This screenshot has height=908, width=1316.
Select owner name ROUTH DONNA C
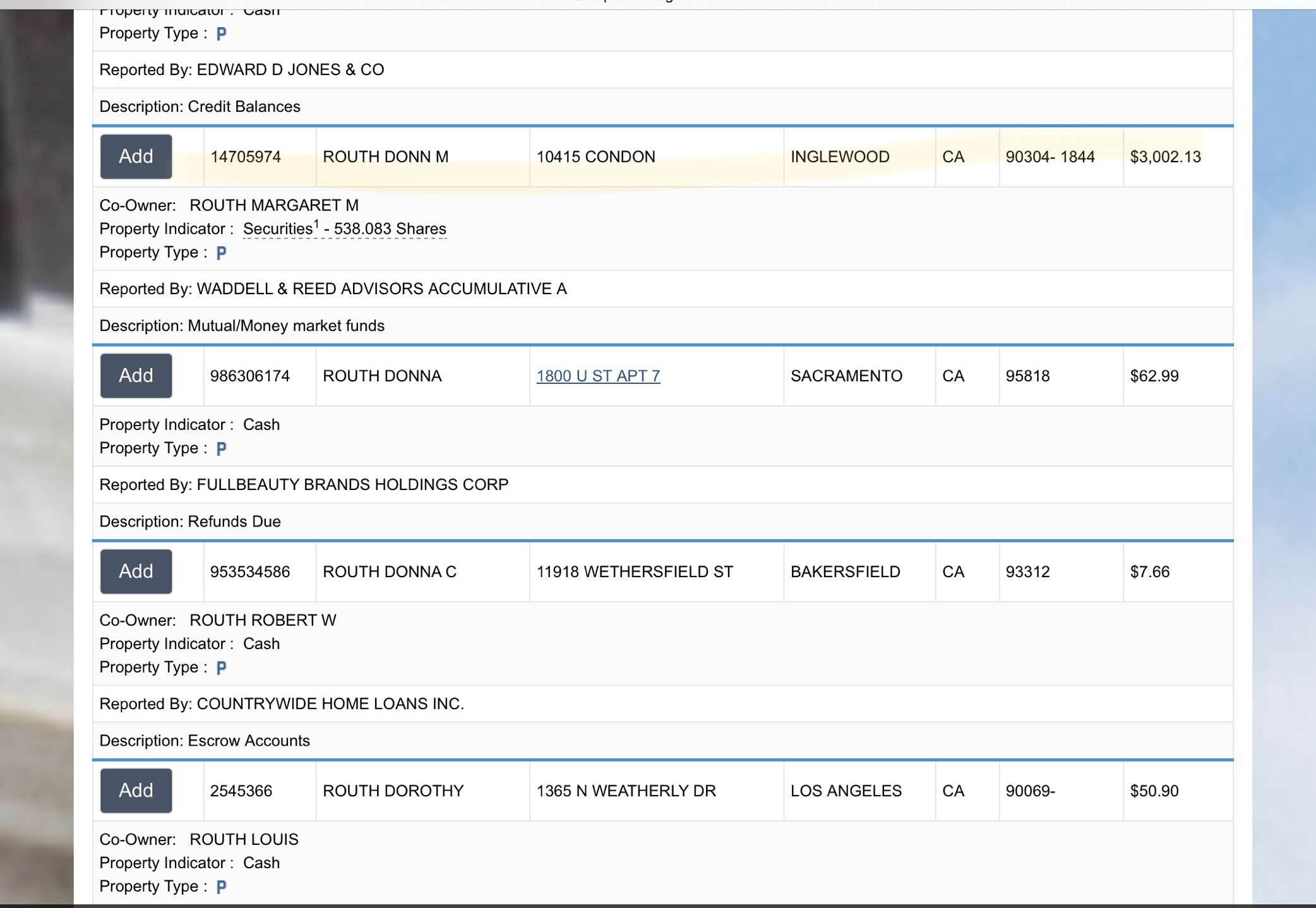coord(390,571)
